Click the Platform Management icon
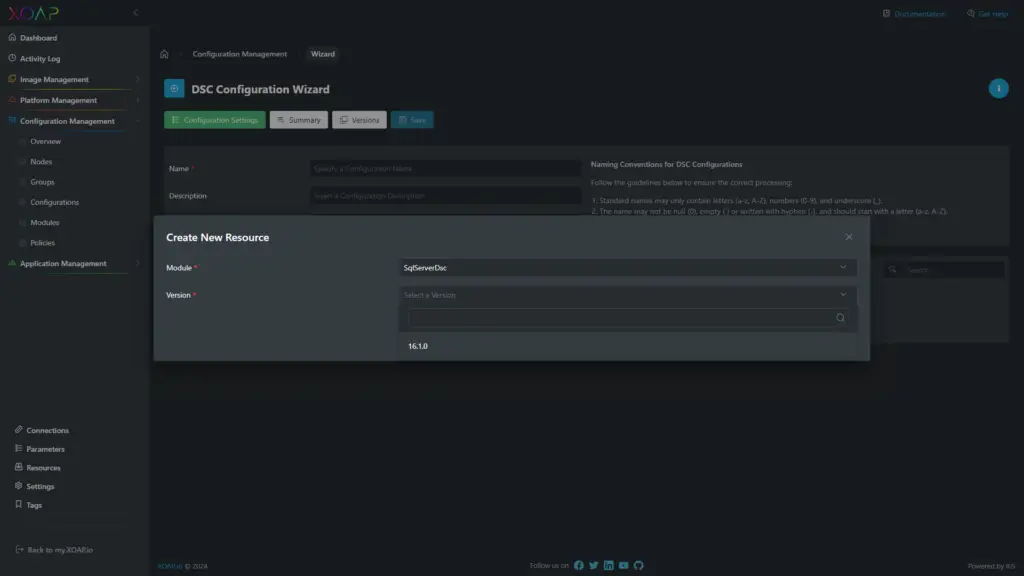Viewport: 1024px width, 576px height. tap(12, 100)
